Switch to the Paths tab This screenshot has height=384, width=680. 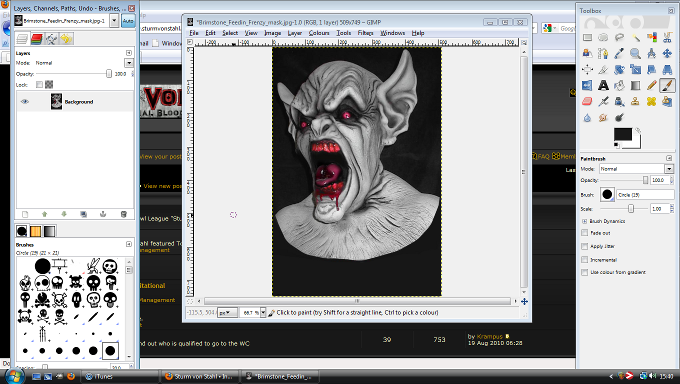tap(51, 39)
